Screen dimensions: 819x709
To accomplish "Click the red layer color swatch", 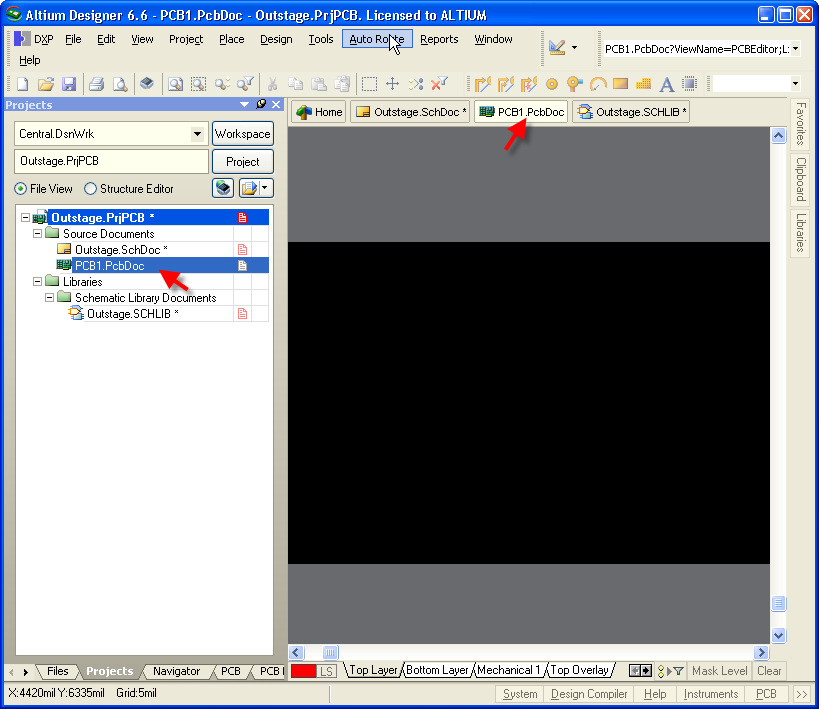I will [303, 671].
